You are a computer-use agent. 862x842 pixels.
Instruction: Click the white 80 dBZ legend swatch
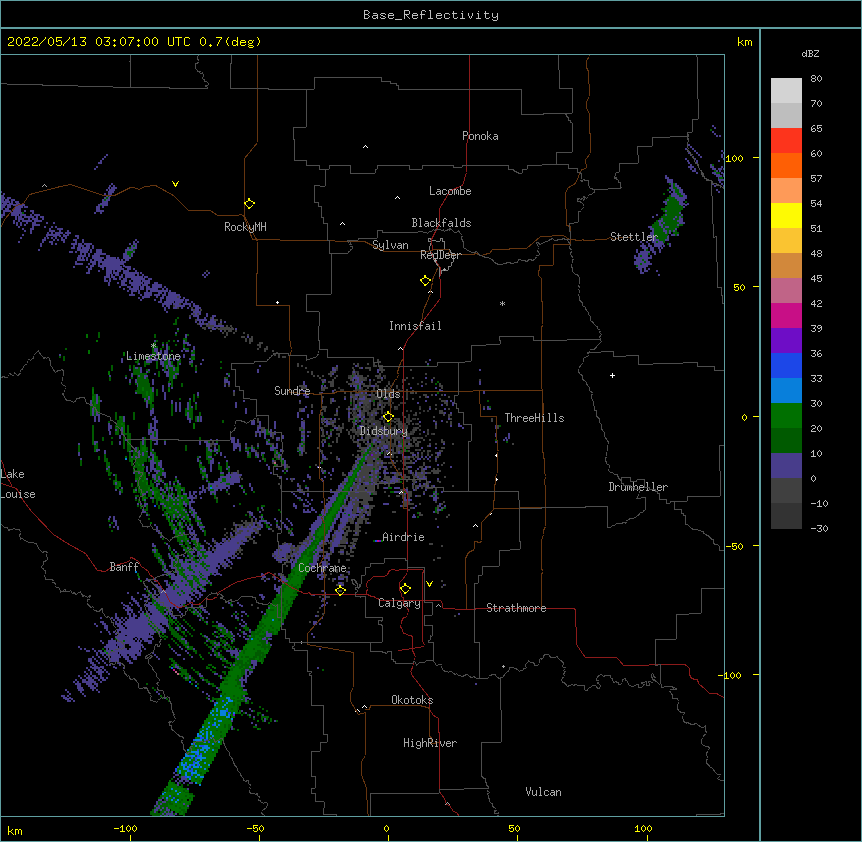click(786, 91)
